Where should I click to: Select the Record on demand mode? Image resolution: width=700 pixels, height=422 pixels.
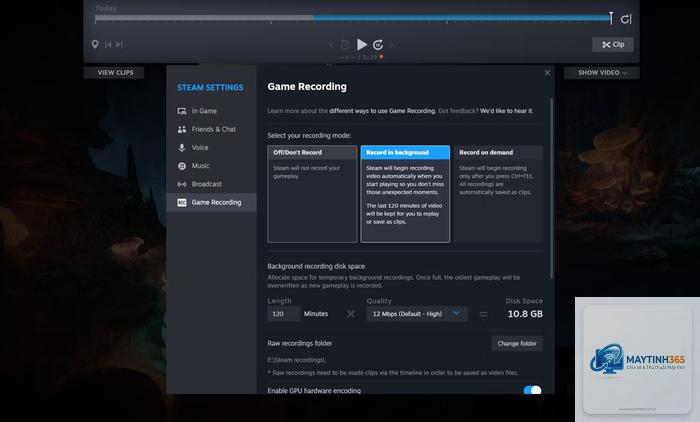pyautogui.click(x=498, y=194)
